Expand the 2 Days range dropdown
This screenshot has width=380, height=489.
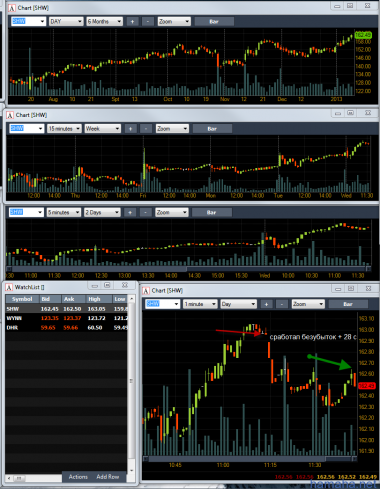(102, 212)
